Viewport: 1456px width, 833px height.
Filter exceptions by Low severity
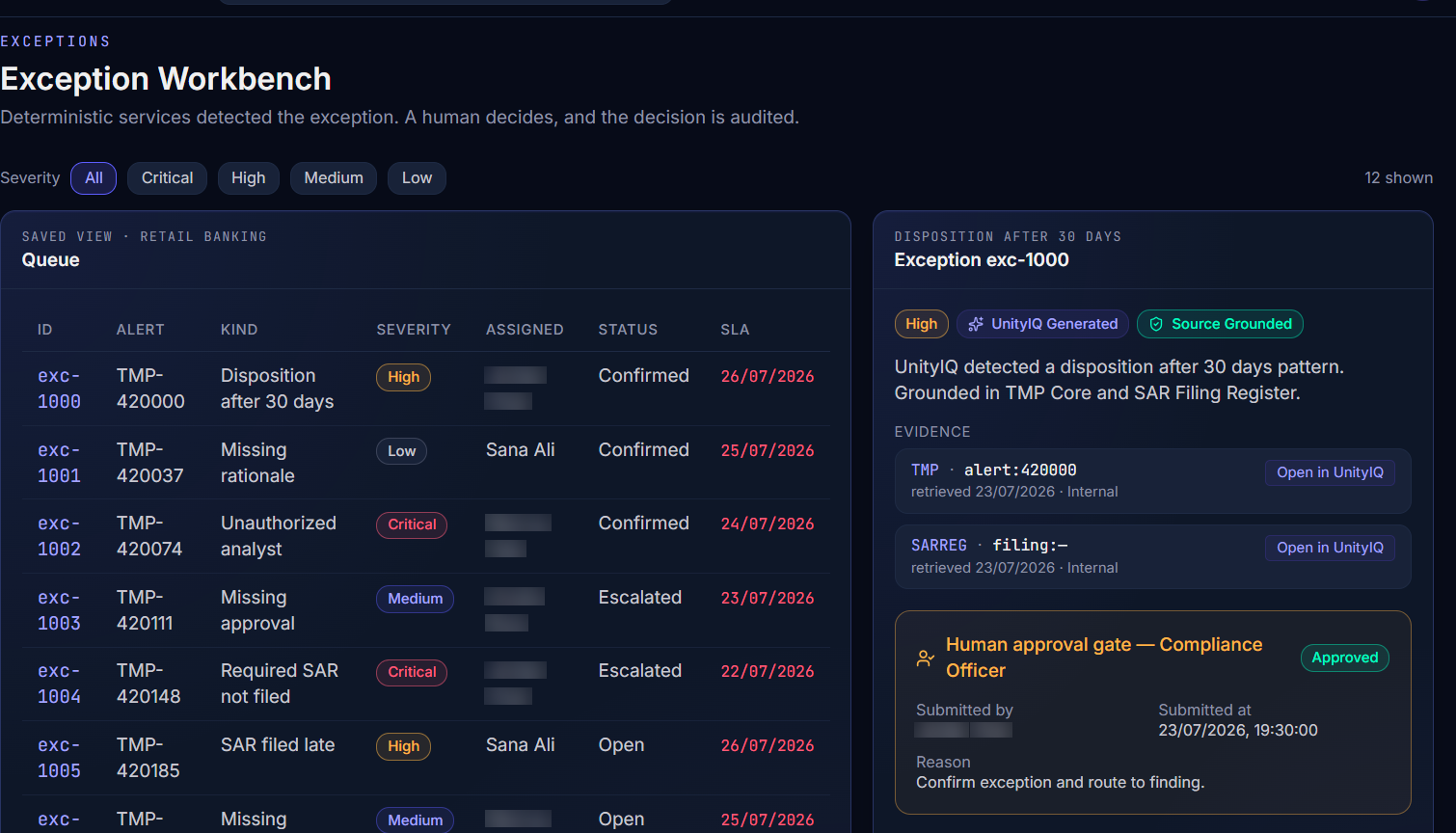point(417,178)
